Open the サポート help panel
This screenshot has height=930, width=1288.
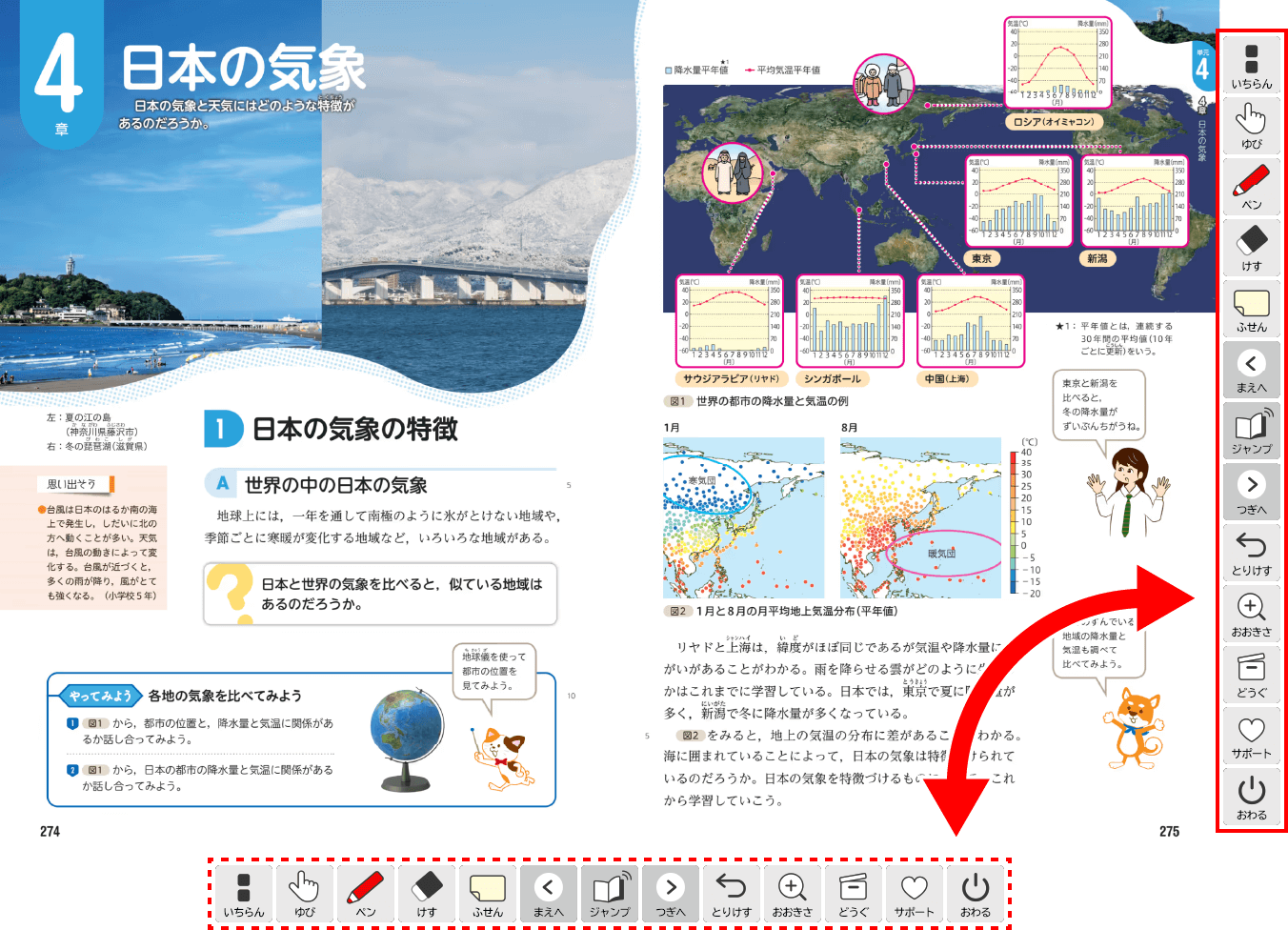[x=1251, y=735]
